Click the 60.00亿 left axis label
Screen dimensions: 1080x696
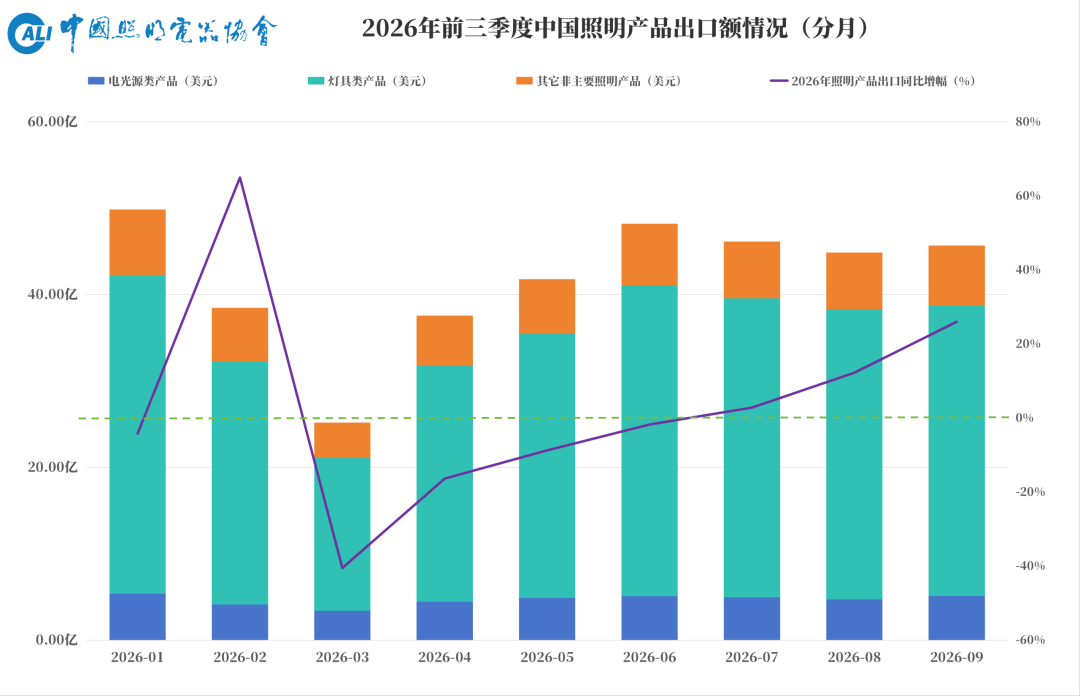(52, 122)
